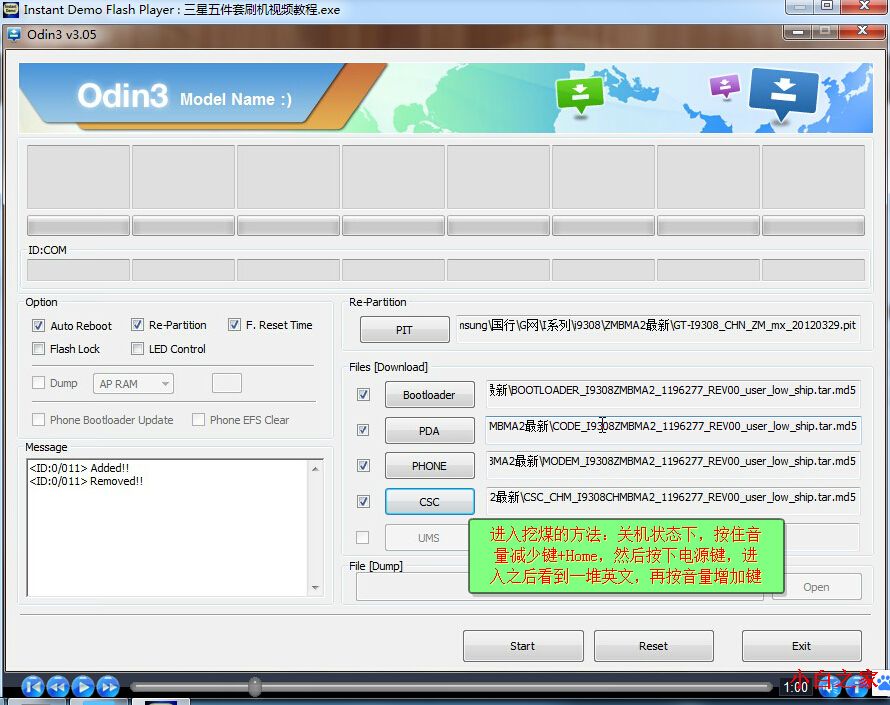
Task: Click the small empty box beside AP RAM
Action: [x=226, y=383]
